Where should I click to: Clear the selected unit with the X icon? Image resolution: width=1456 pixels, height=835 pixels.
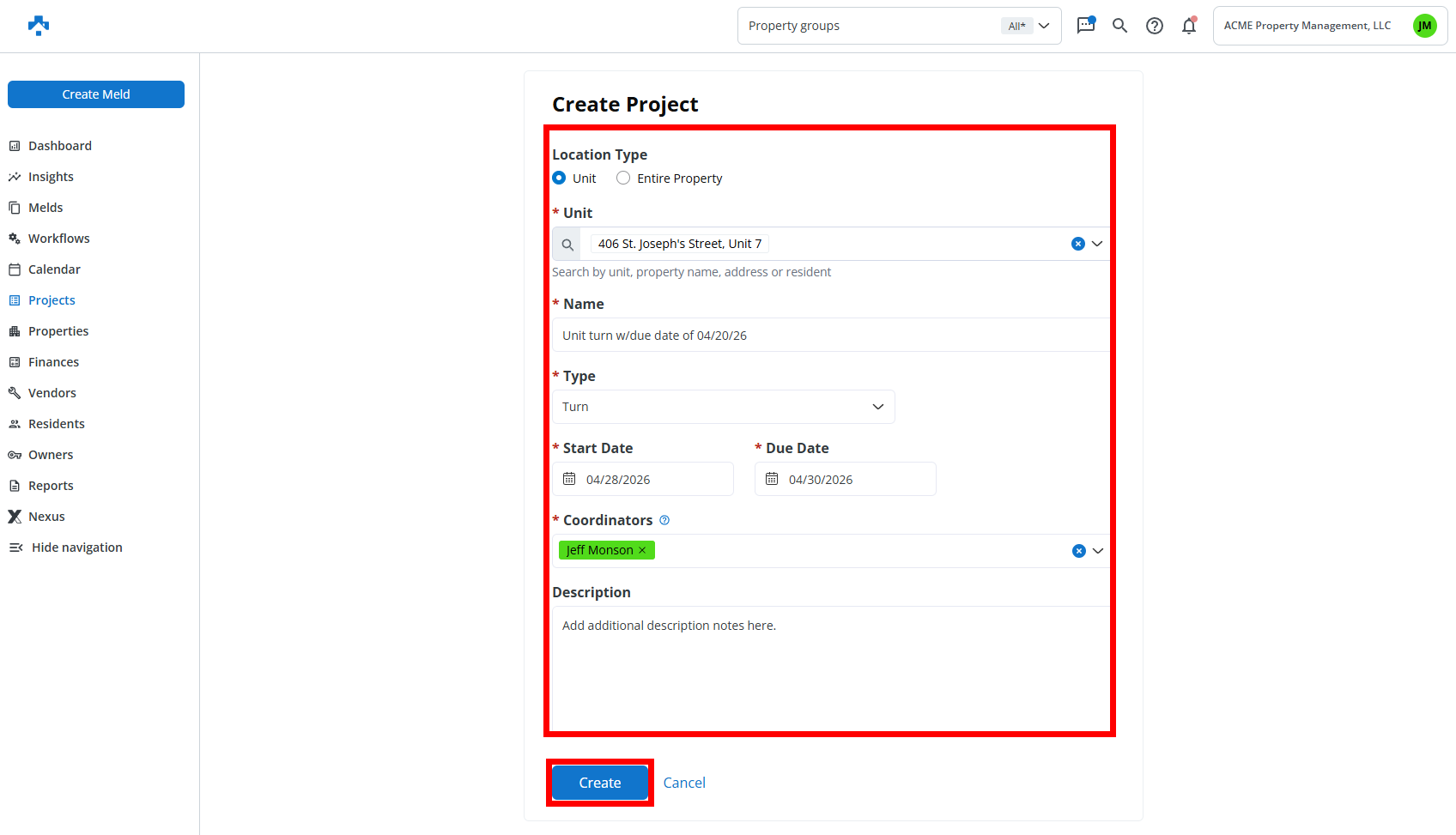[x=1078, y=244]
